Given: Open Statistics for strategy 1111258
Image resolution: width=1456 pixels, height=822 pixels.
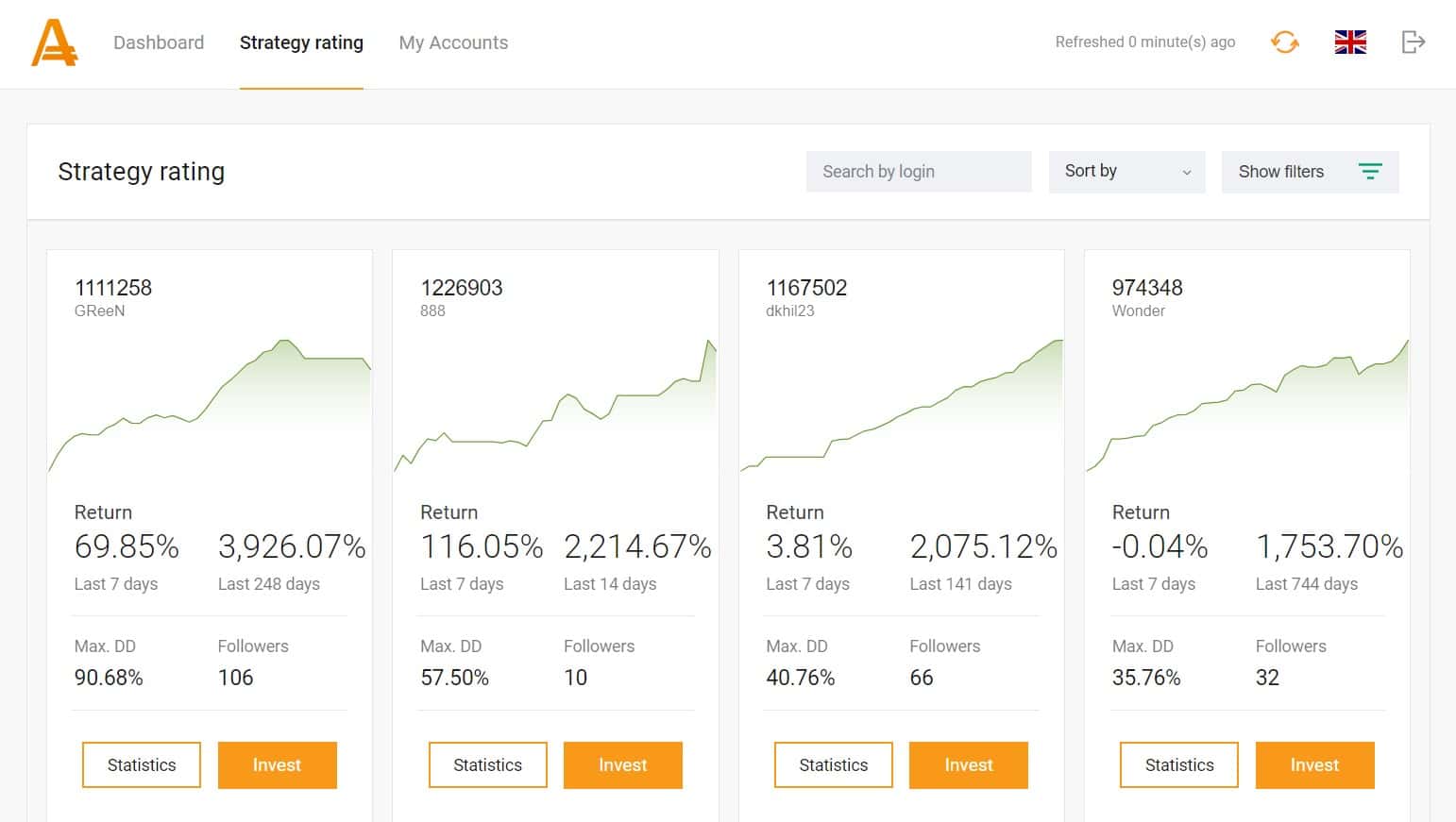Looking at the screenshot, I should tap(142, 764).
